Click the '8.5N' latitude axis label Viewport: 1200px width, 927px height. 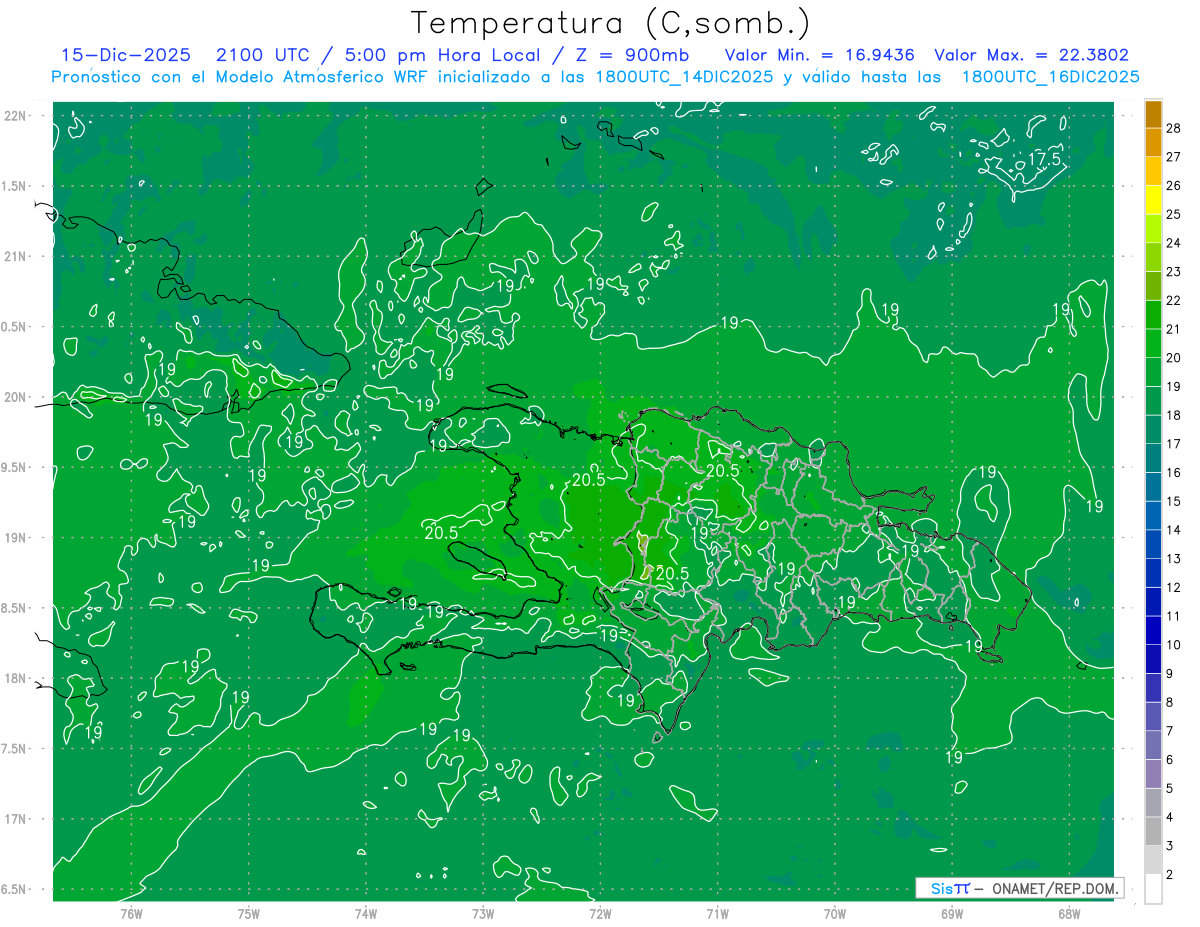(x=14, y=608)
